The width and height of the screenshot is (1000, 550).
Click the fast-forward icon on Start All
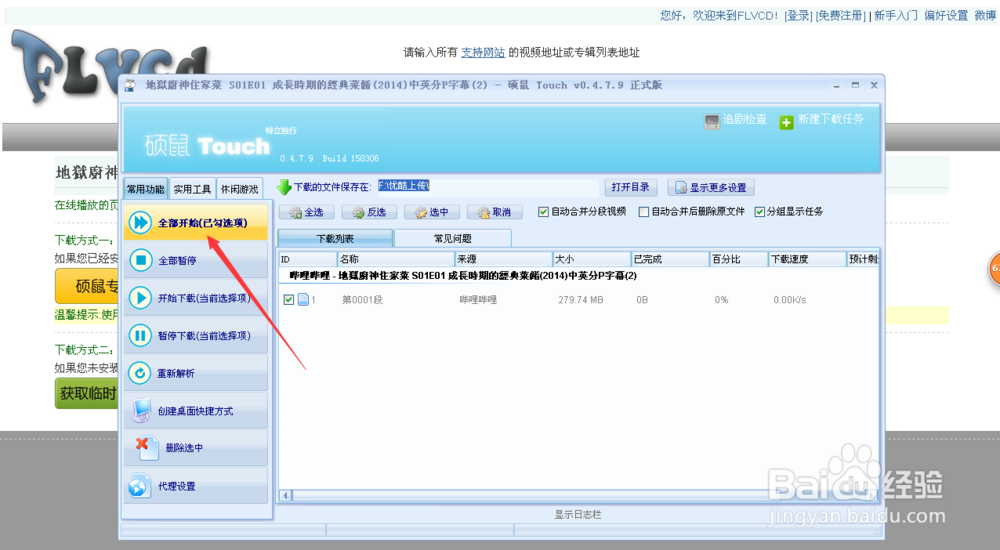click(x=140, y=222)
